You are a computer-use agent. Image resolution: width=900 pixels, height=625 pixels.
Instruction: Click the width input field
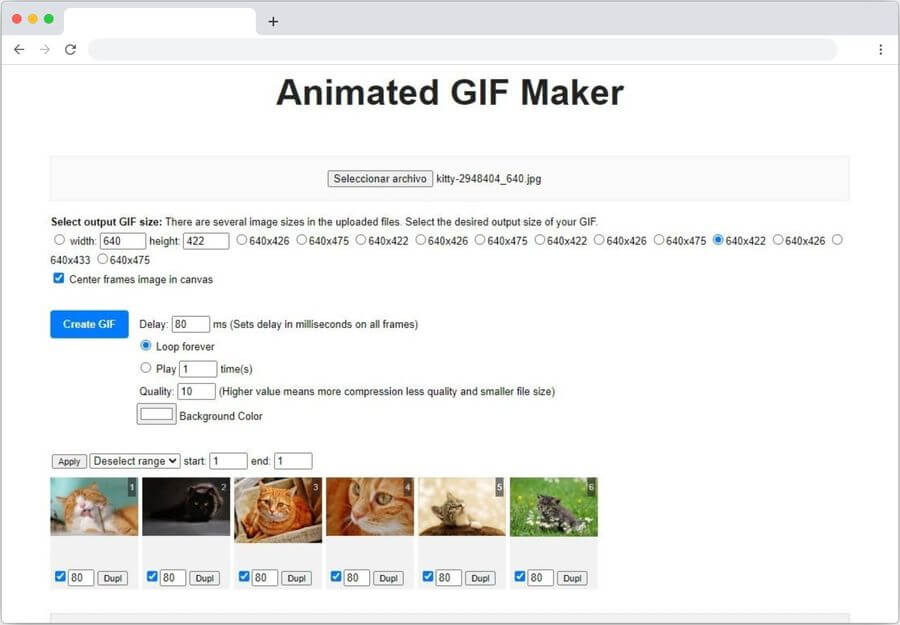(x=123, y=241)
